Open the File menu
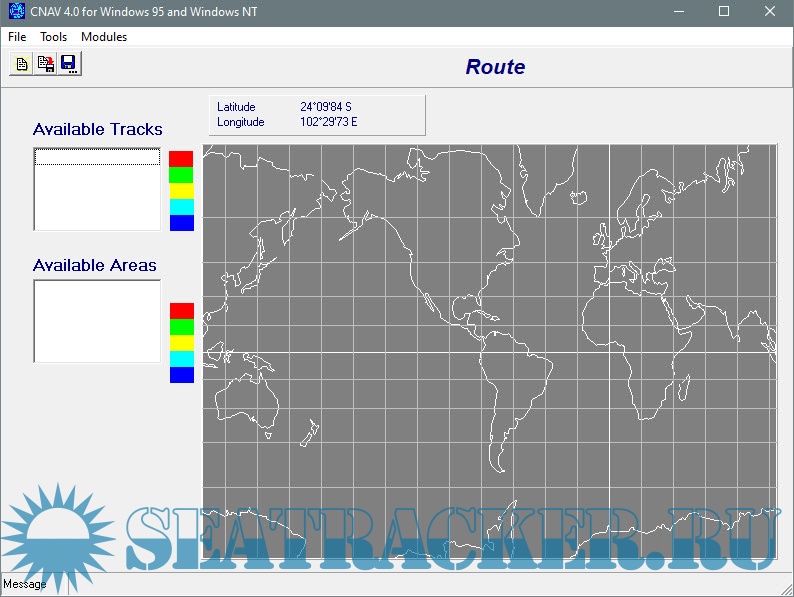Viewport: 794px width, 597px height. point(17,37)
